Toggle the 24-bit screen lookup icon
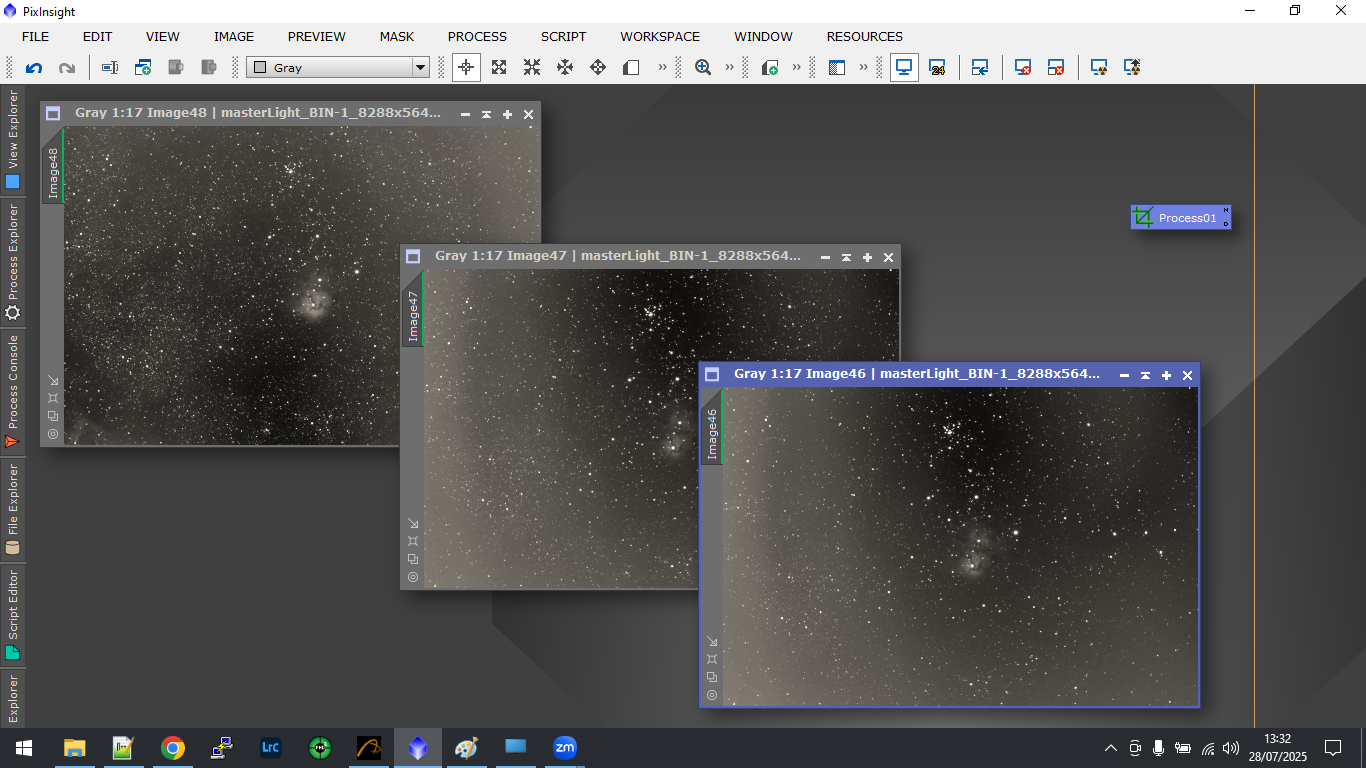 point(937,67)
